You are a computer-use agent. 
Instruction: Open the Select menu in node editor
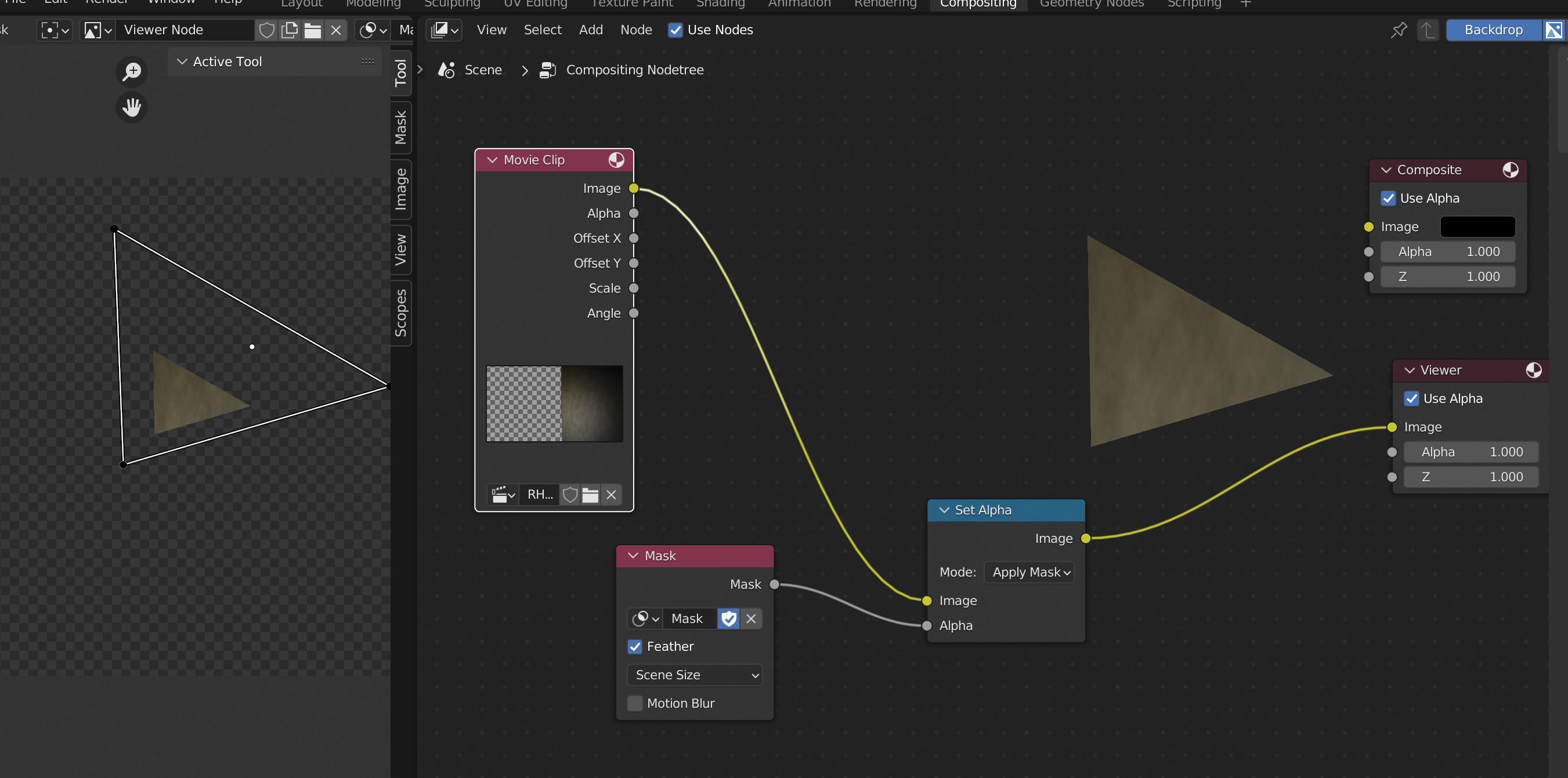pyautogui.click(x=543, y=30)
